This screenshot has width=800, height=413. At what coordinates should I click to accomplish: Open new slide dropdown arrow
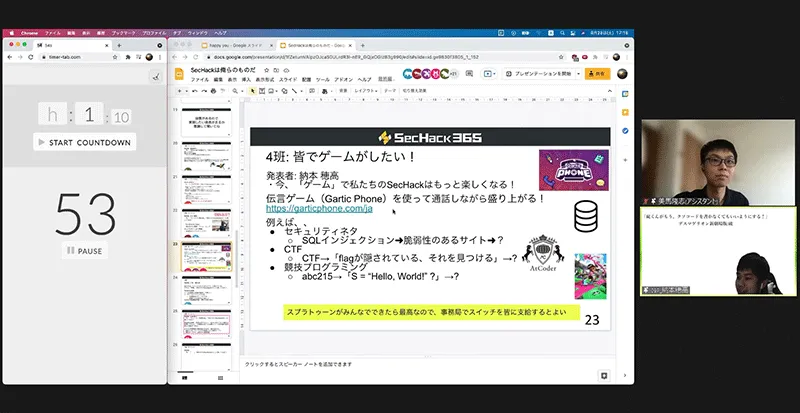187,91
